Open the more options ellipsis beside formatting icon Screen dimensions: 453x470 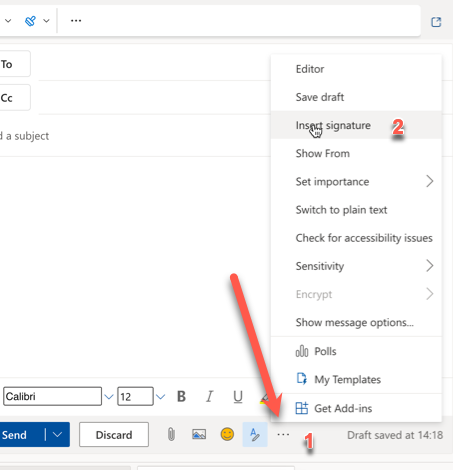(x=283, y=434)
